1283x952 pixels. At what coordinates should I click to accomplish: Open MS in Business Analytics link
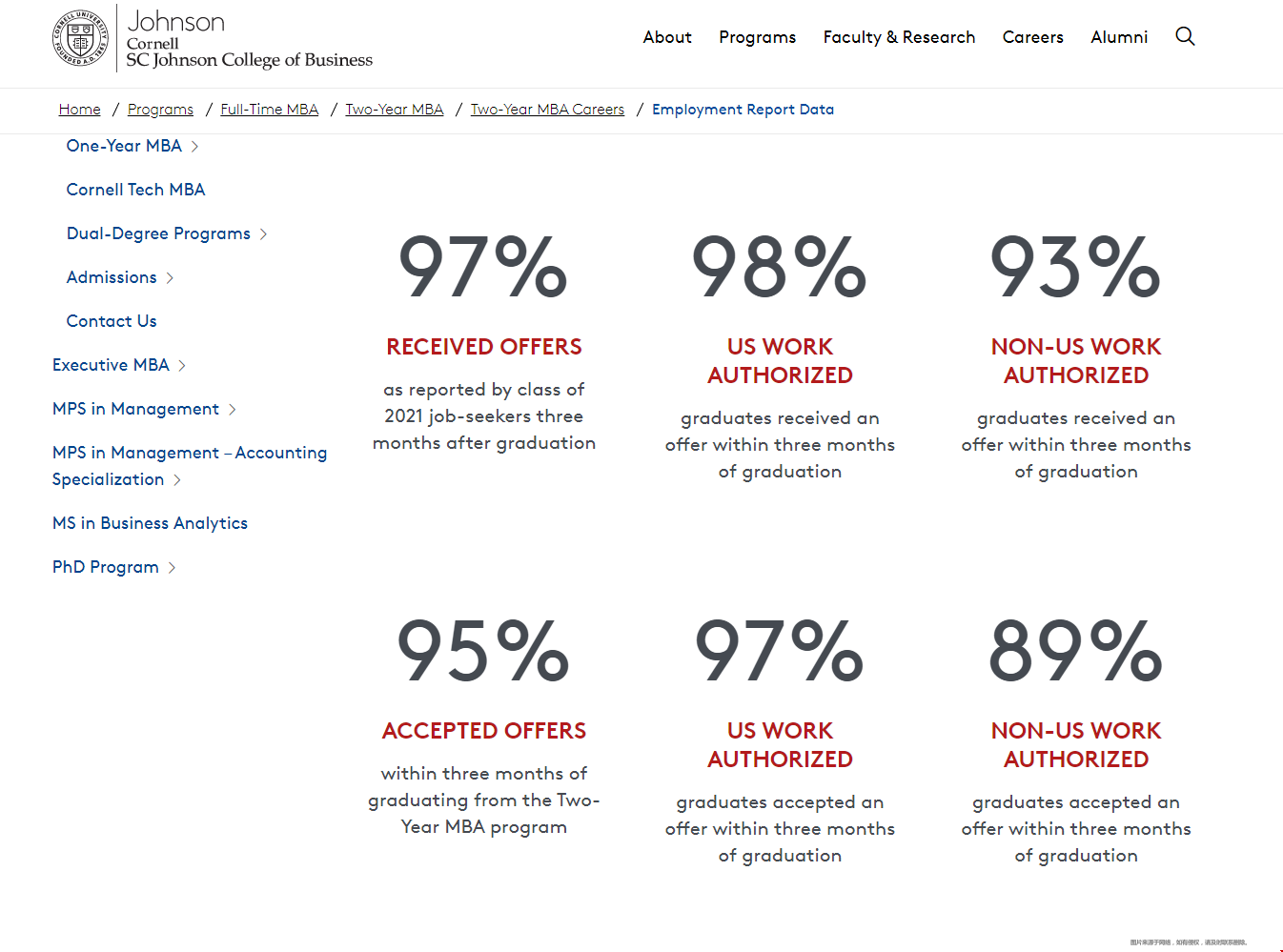pyautogui.click(x=150, y=523)
